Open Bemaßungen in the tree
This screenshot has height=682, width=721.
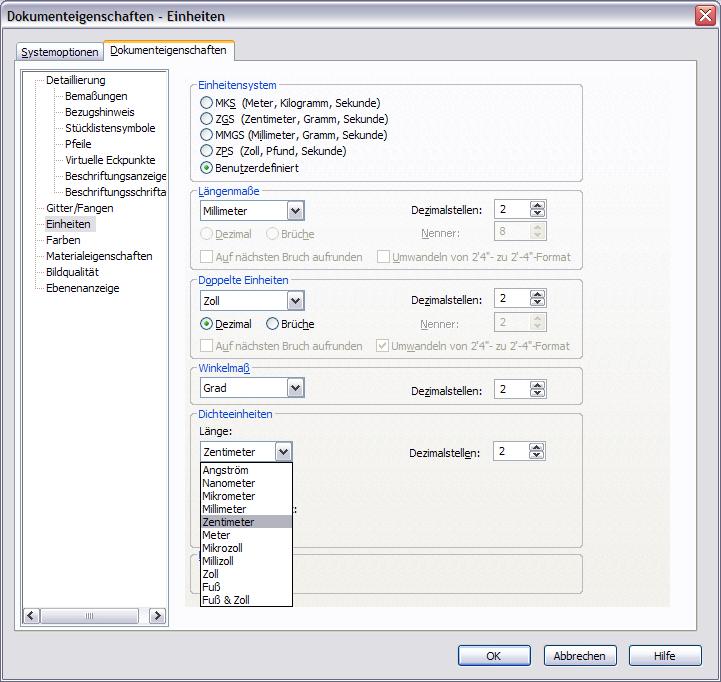coord(96,96)
